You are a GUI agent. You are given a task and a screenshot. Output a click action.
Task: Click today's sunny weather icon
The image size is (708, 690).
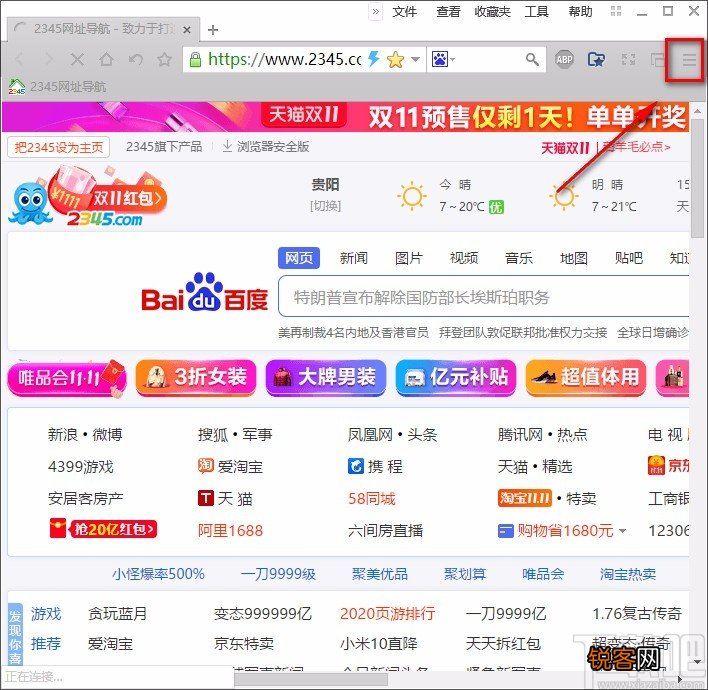412,196
